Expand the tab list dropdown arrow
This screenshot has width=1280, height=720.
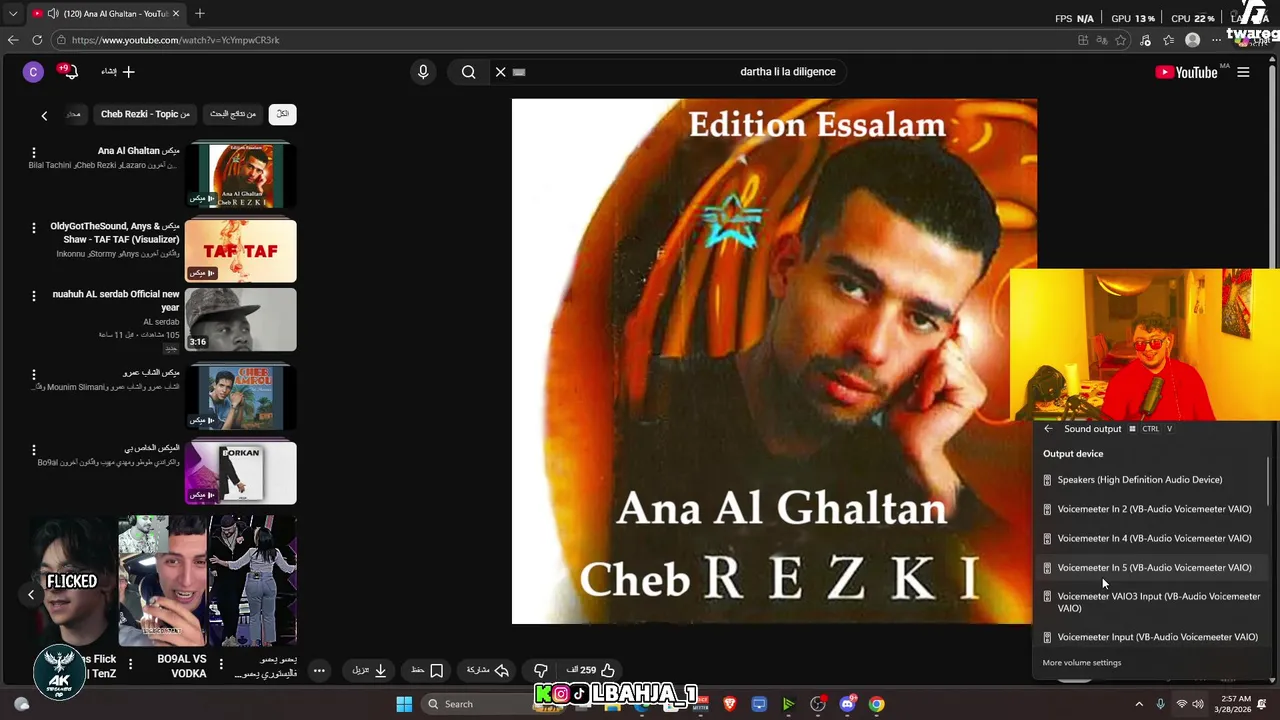(13, 13)
